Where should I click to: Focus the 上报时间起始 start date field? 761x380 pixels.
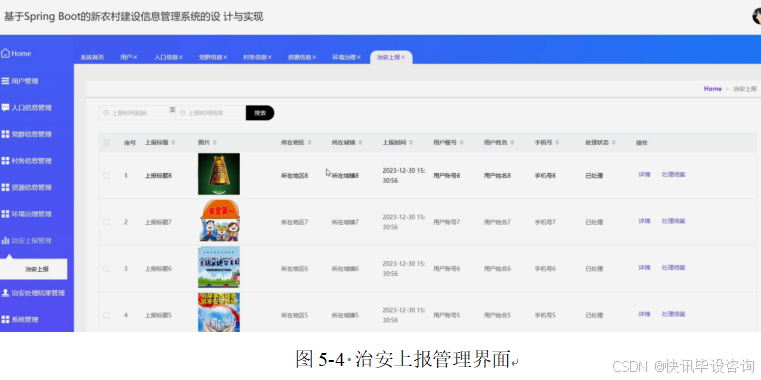[134, 113]
